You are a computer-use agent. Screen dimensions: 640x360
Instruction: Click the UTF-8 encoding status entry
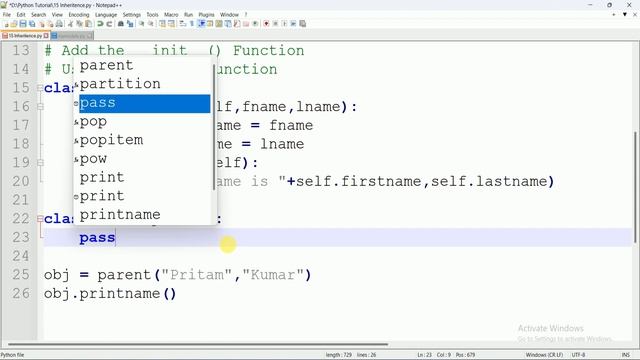pyautogui.click(x=579, y=355)
